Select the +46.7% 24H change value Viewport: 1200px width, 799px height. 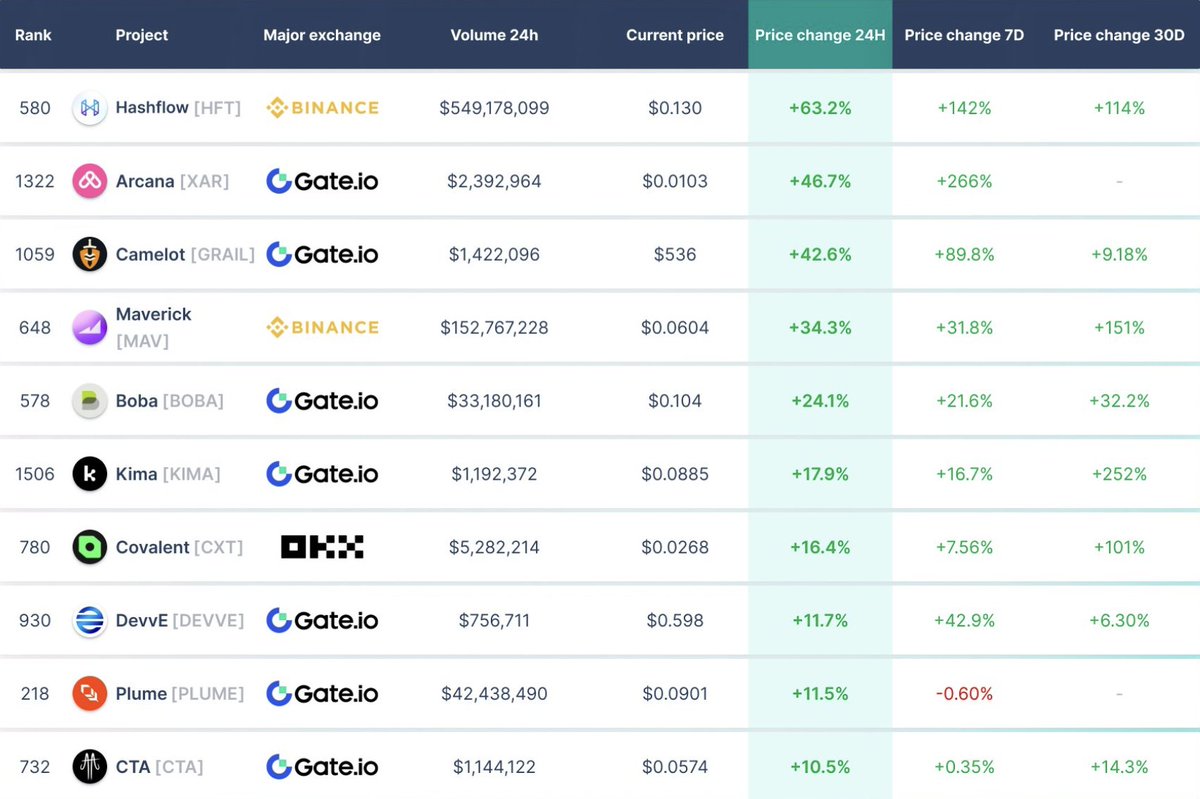820,181
